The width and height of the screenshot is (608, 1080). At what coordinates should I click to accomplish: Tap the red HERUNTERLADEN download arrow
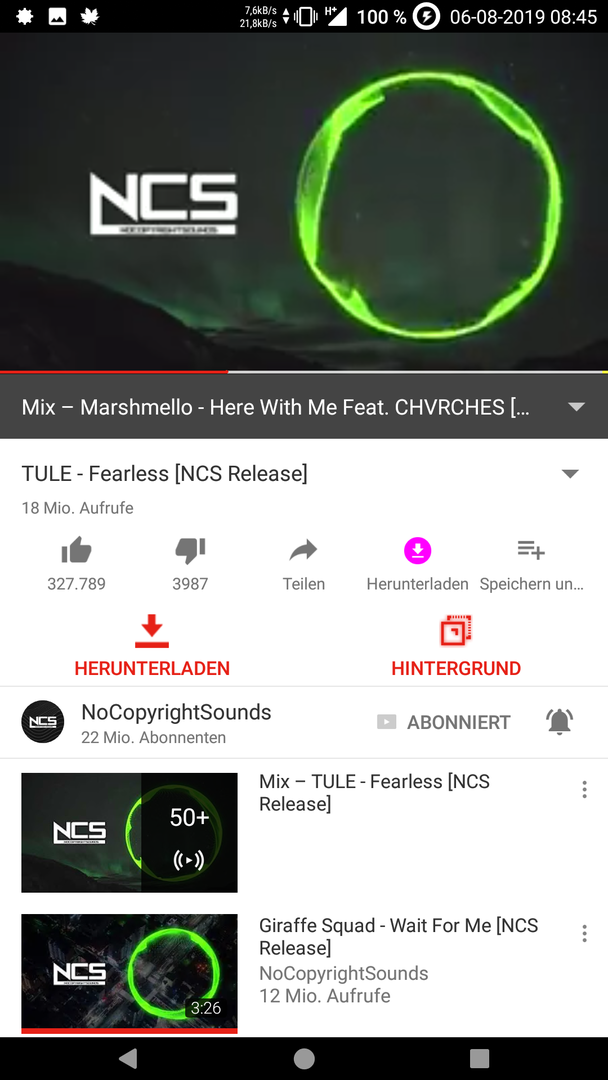coord(152,632)
